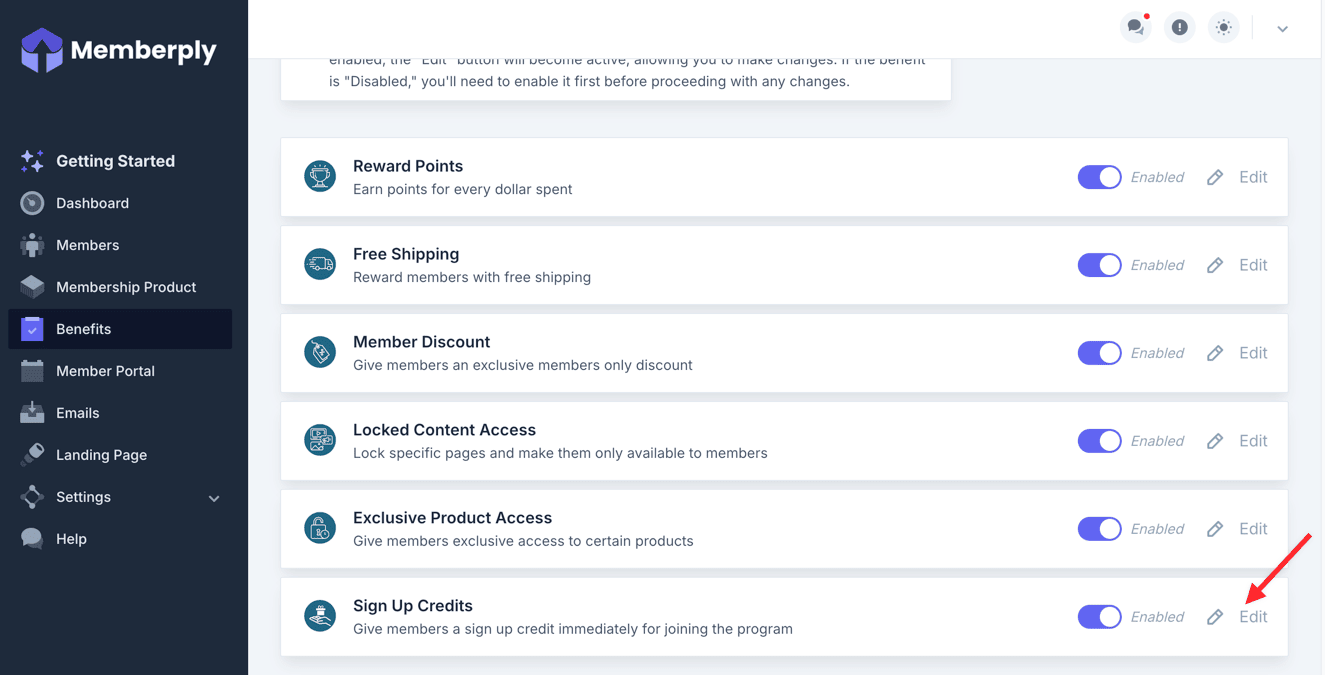Open the account dropdown chevron in header
Image resolution: width=1325 pixels, height=675 pixels.
click(1282, 29)
